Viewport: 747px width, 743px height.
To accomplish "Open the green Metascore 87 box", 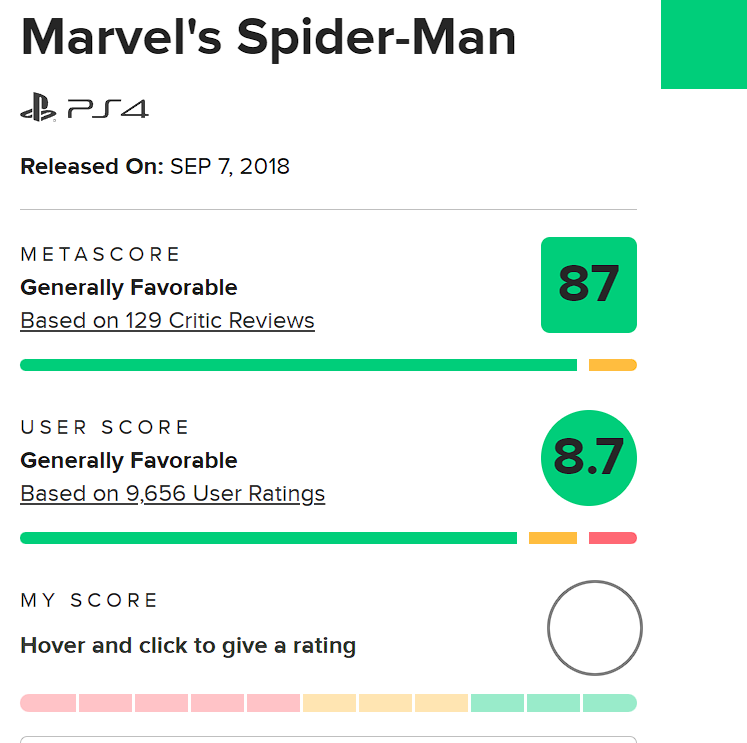I will [588, 285].
